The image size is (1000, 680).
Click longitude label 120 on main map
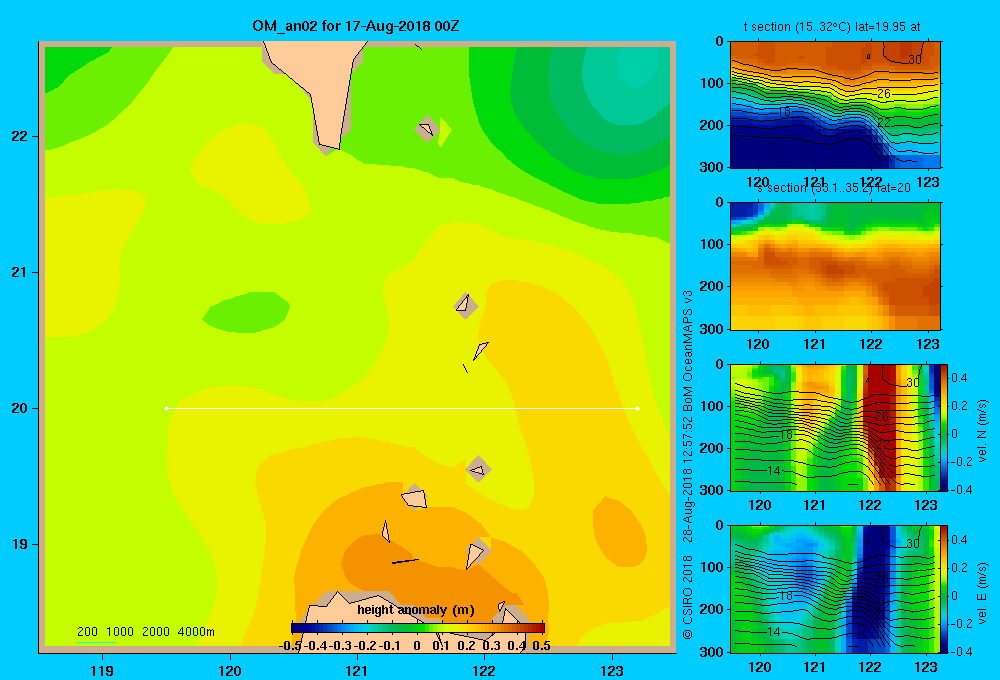[230, 670]
